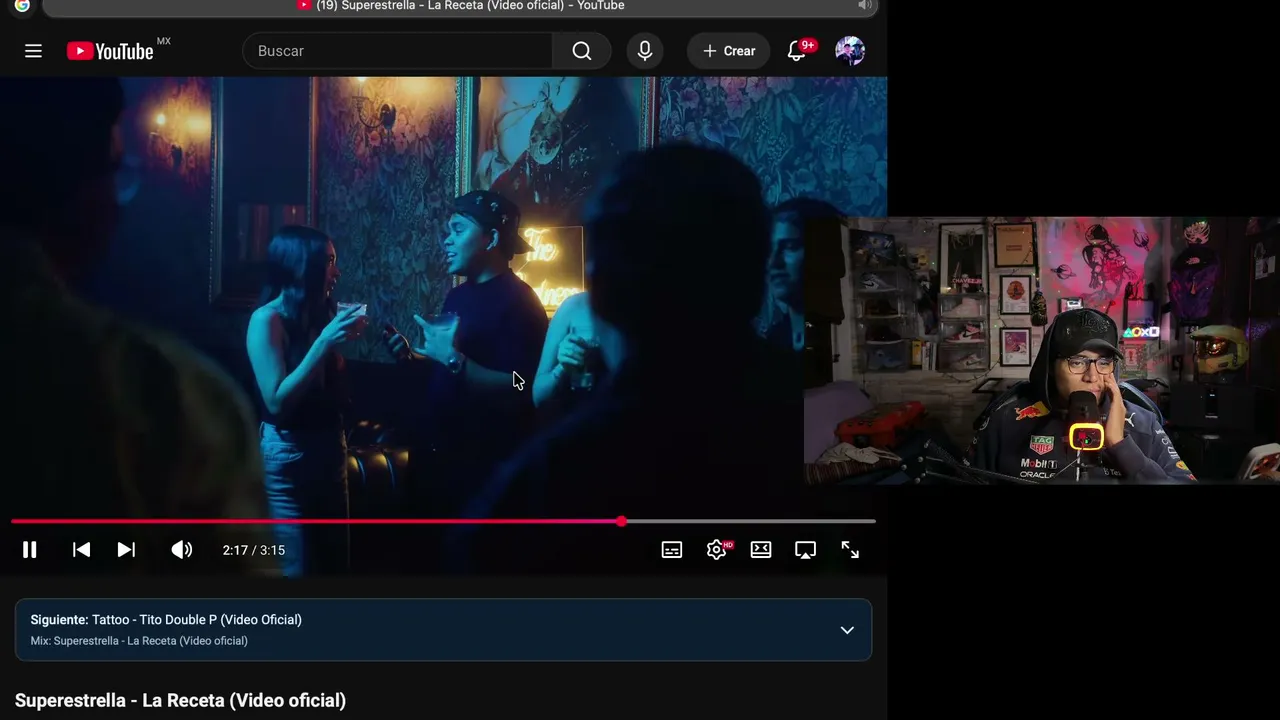
Task: Click the Buscar search field
Action: coord(397,51)
